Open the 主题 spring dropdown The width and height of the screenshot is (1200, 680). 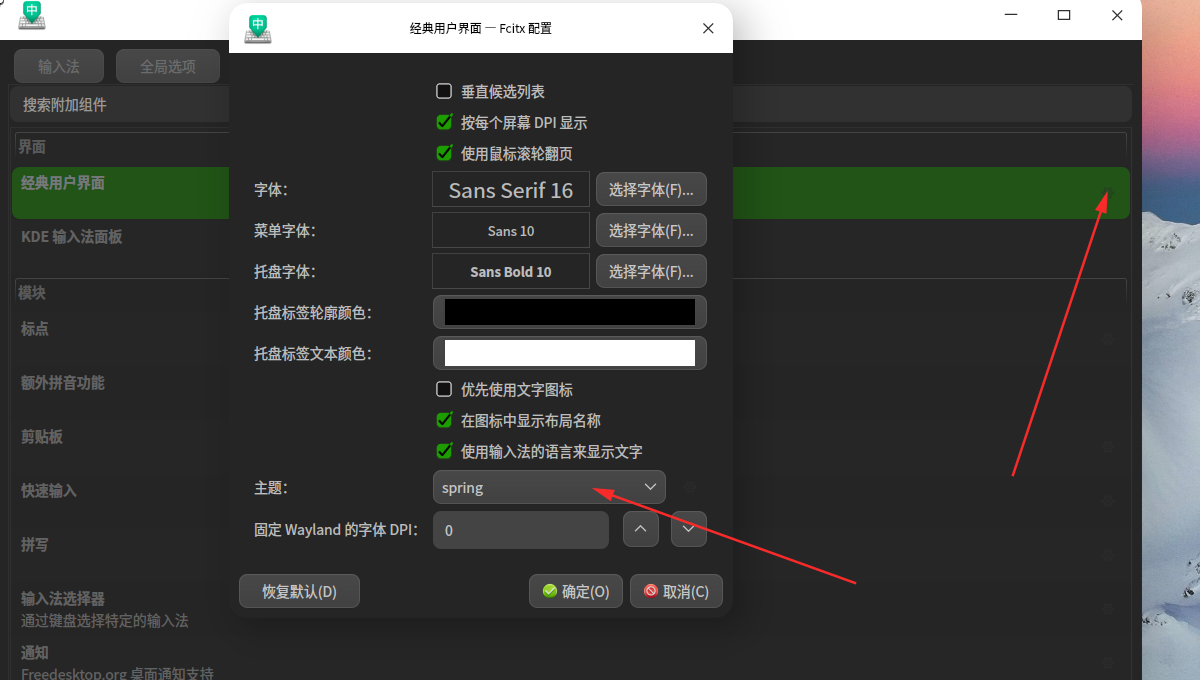(549, 488)
